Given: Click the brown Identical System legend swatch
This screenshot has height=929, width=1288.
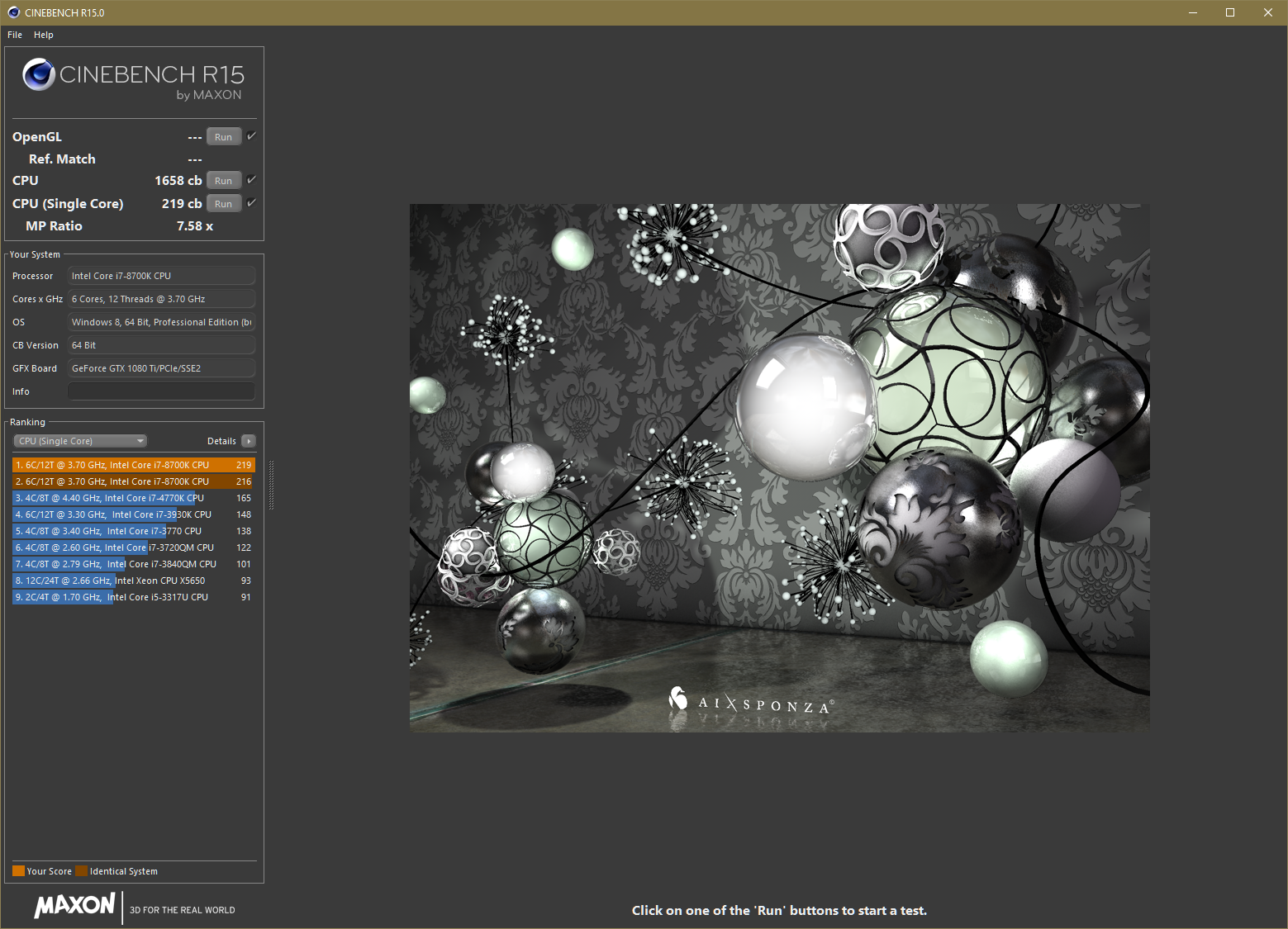Looking at the screenshot, I should coord(81,871).
